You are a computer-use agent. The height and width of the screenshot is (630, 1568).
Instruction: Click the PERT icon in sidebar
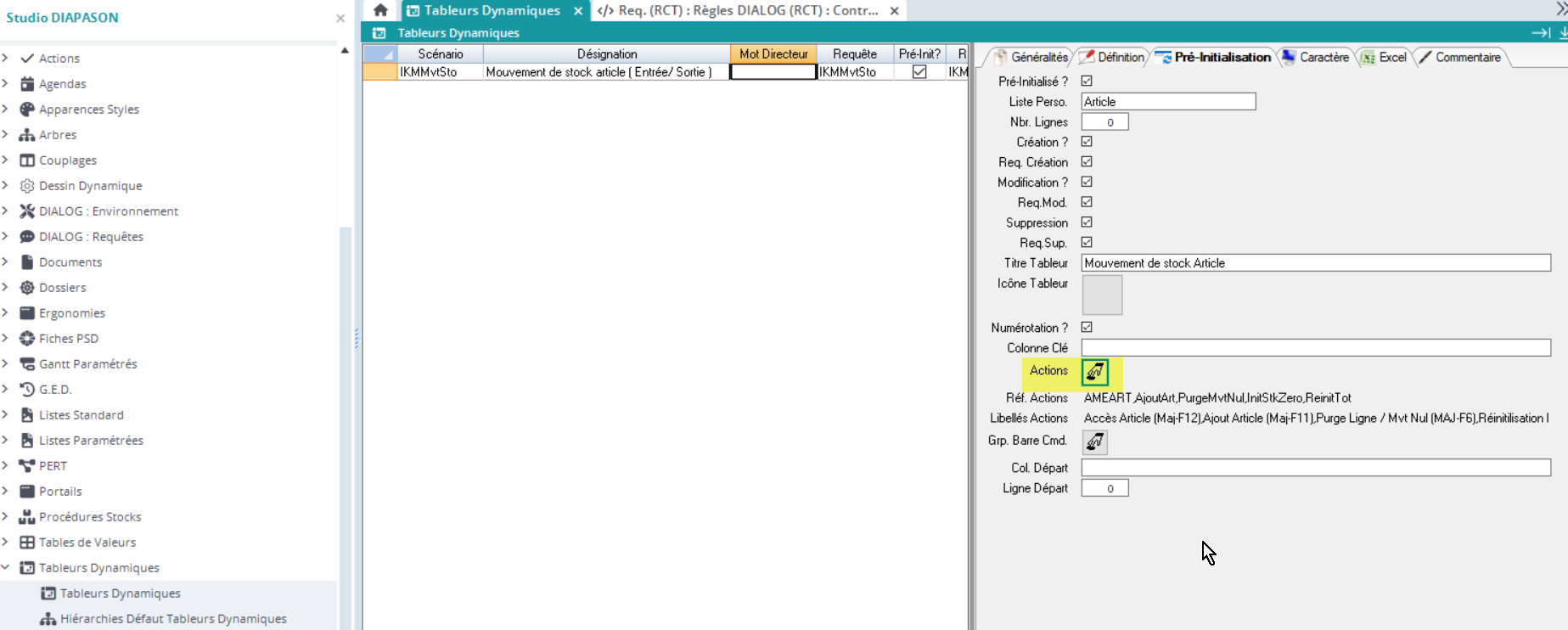(27, 465)
